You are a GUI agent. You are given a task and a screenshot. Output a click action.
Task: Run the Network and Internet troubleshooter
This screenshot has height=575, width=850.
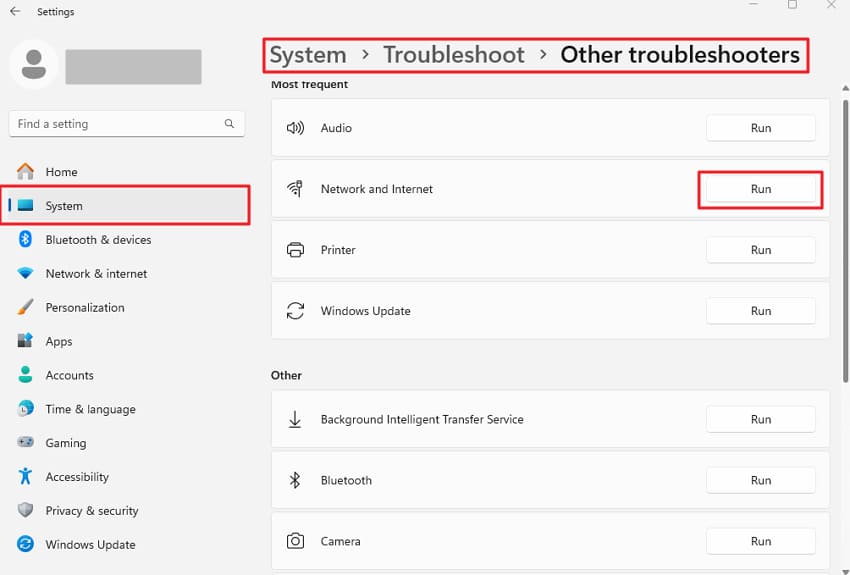[761, 189]
